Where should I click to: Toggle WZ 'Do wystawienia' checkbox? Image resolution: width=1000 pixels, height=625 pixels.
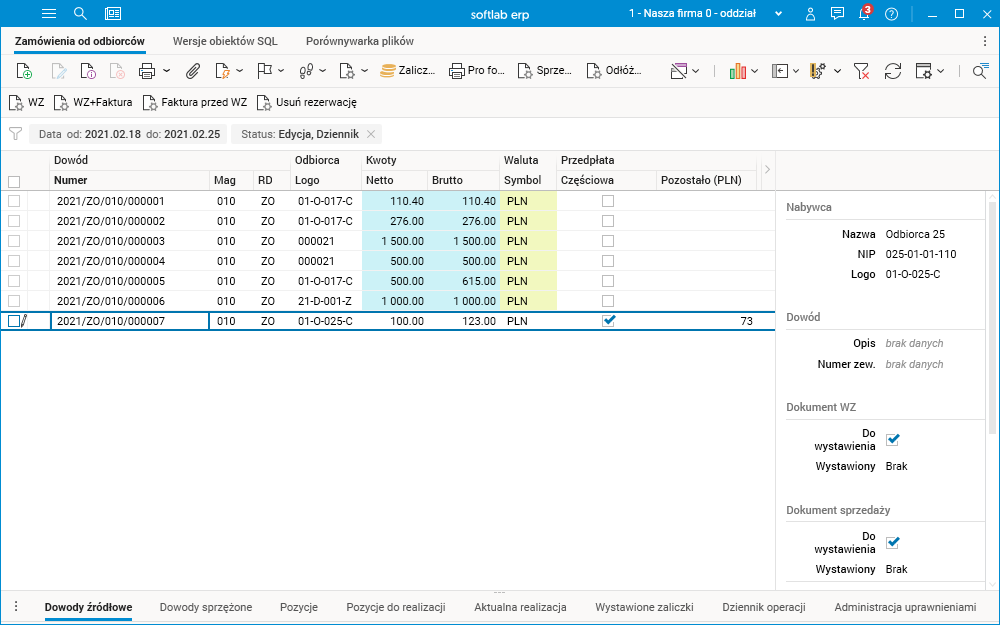893,439
